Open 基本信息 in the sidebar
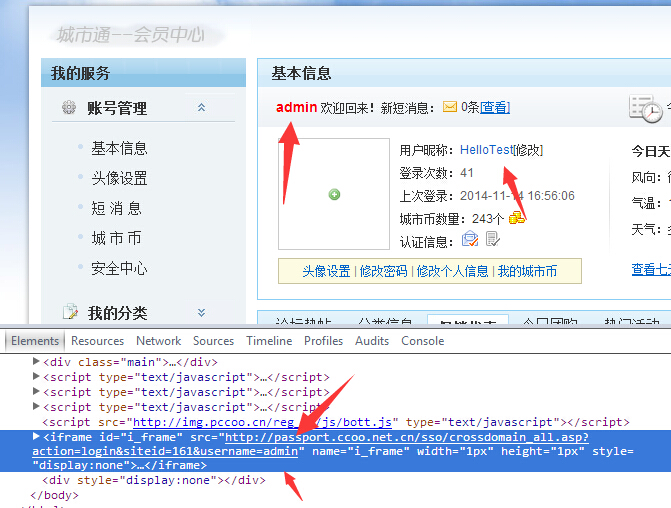Viewport: 671px width, 508px height. click(x=119, y=149)
